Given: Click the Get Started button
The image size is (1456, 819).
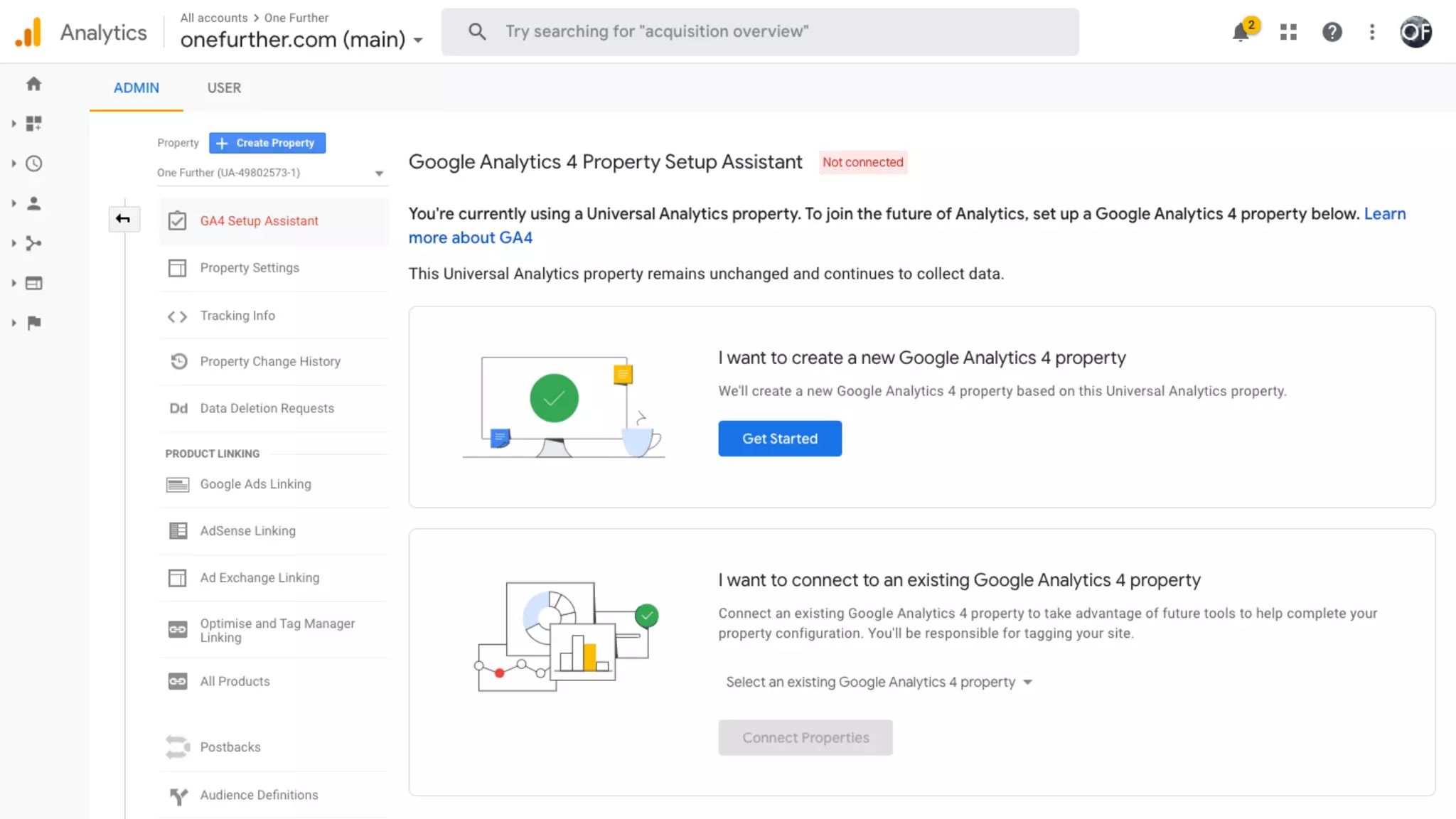Looking at the screenshot, I should [779, 439].
